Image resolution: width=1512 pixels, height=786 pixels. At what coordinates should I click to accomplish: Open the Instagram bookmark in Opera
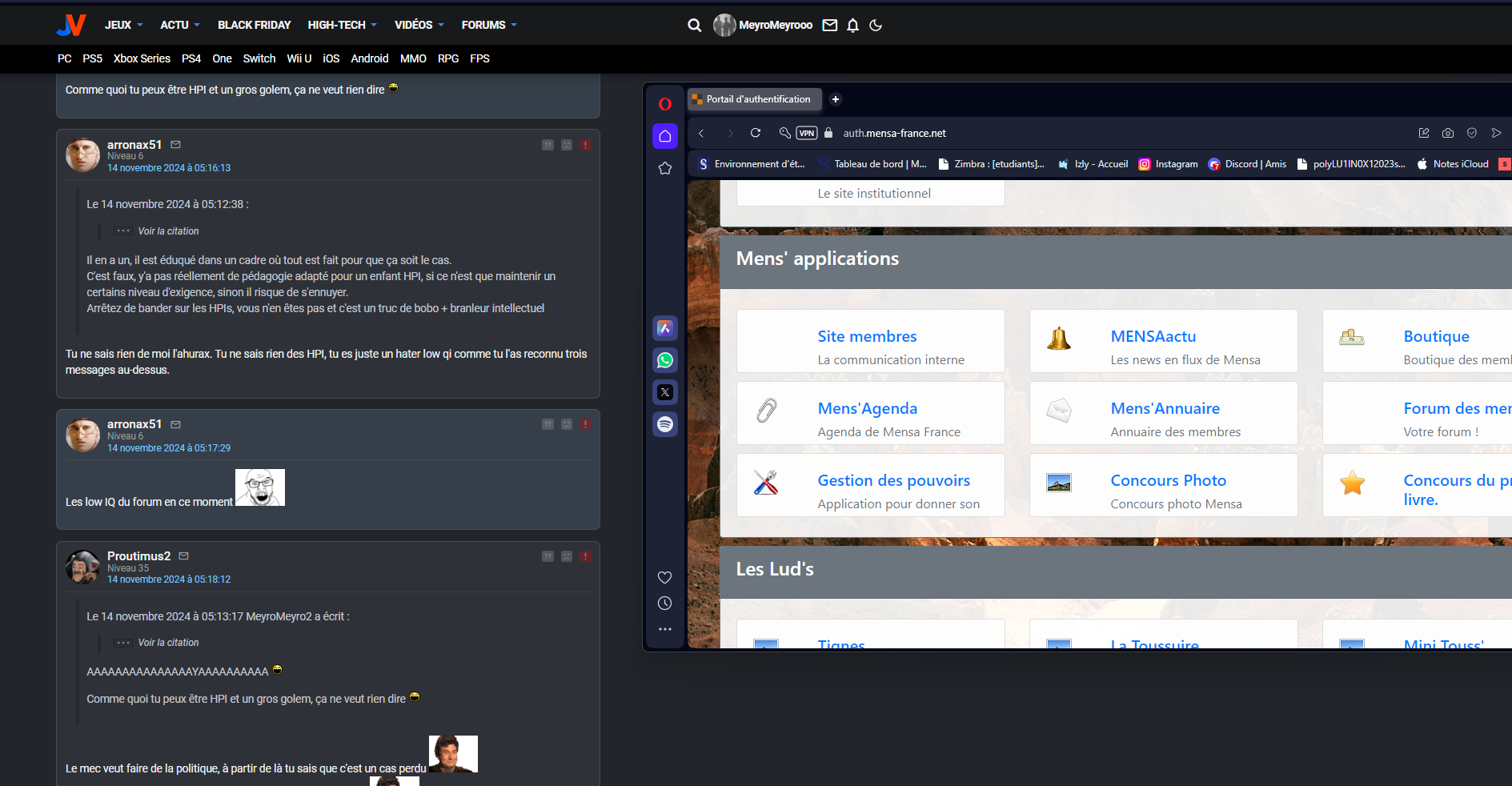pyautogui.click(x=1168, y=164)
